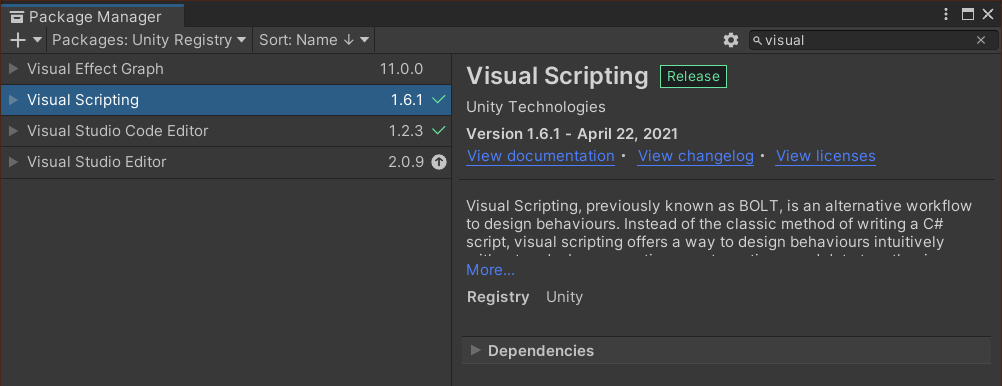Open the three-dot window options menu
The width and height of the screenshot is (1002, 386).
946,15
